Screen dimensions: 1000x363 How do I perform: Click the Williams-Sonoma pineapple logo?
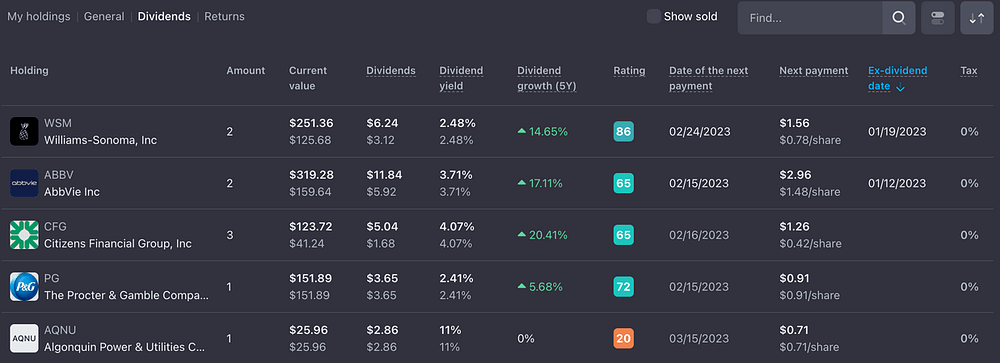tap(24, 131)
